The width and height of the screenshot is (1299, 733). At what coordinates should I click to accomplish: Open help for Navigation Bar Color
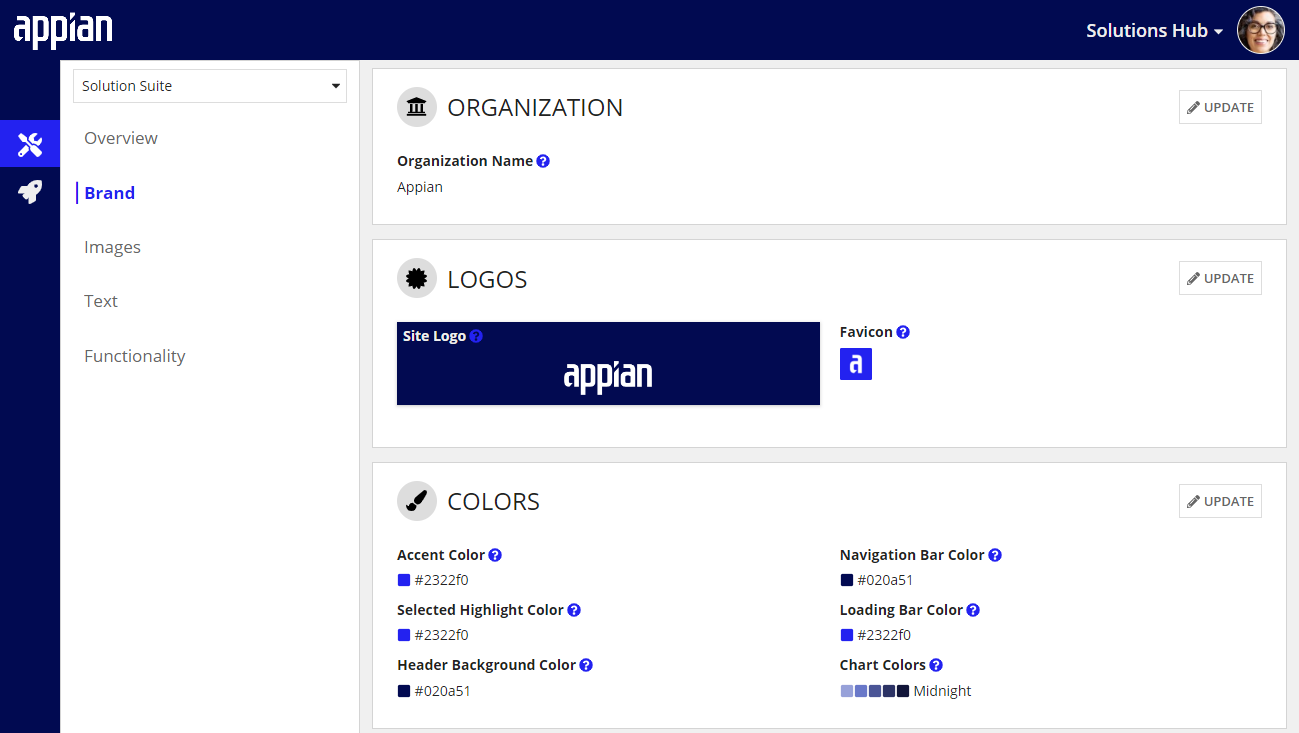click(995, 555)
